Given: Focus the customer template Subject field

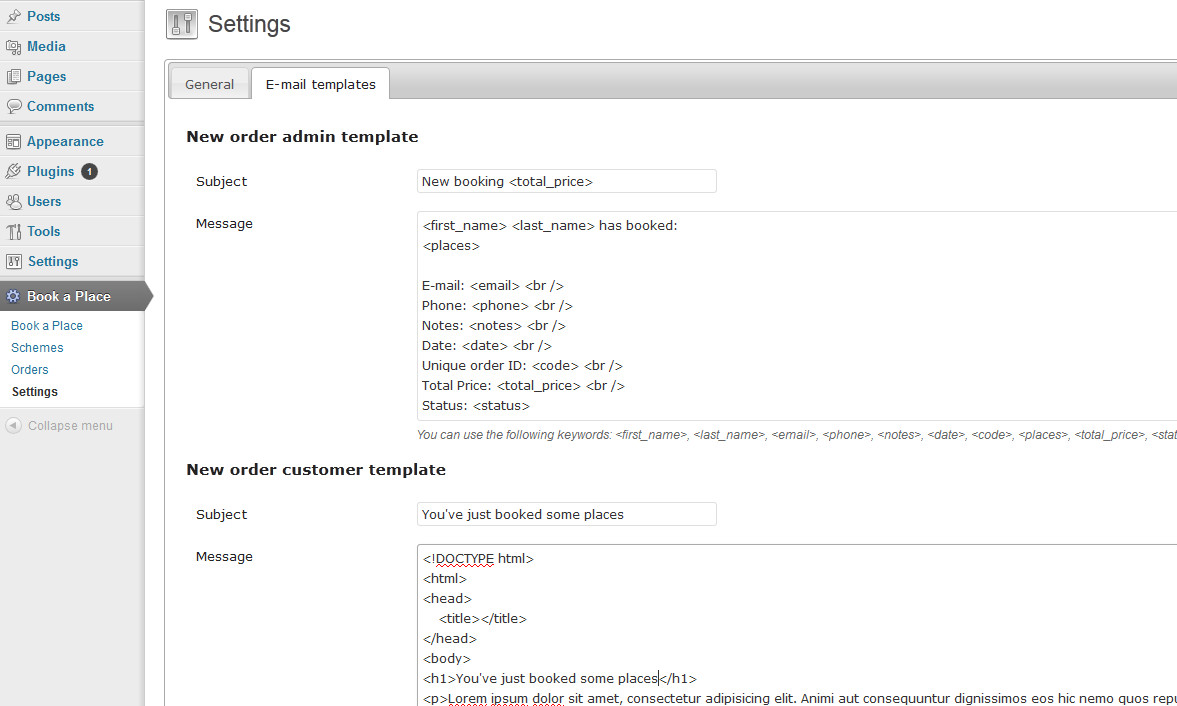Looking at the screenshot, I should tap(567, 514).
